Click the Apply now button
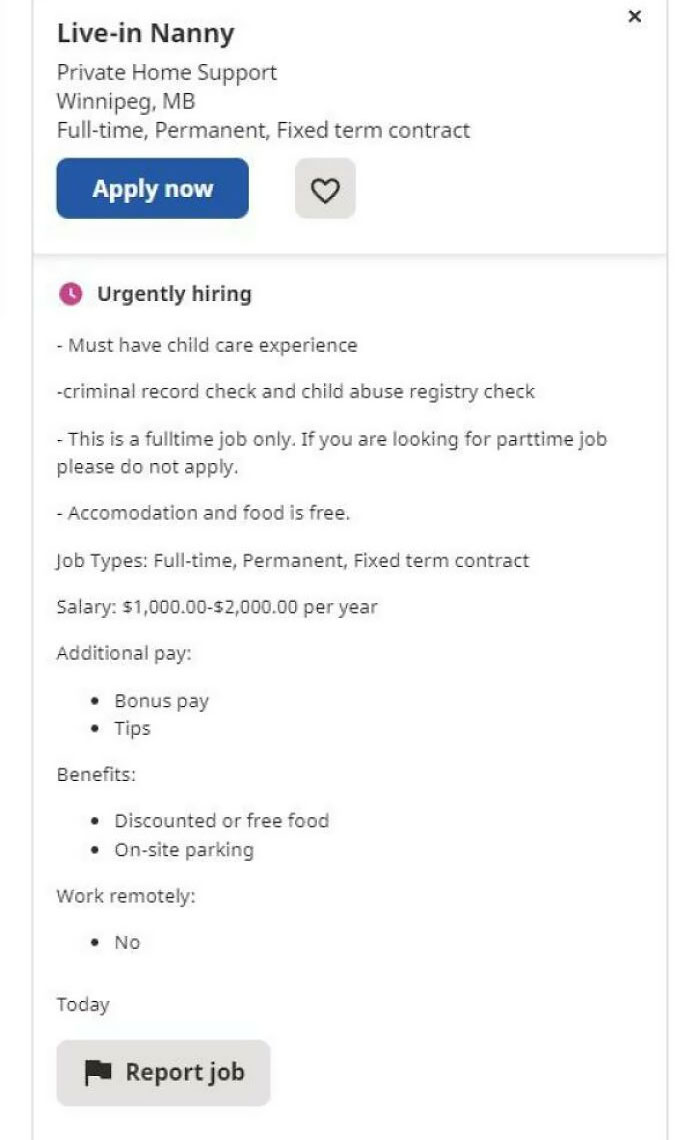Screen dimensions: 700x1140 [152, 188]
